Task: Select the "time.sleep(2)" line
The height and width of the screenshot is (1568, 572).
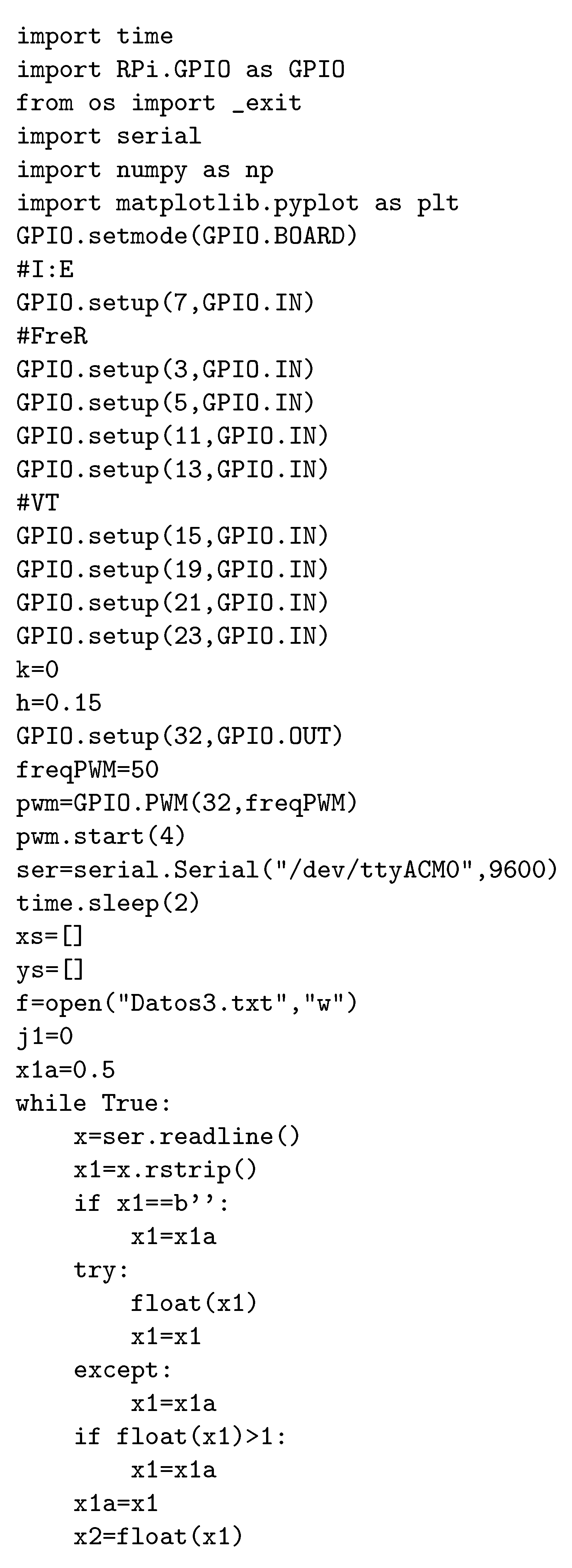Action: (x=108, y=903)
